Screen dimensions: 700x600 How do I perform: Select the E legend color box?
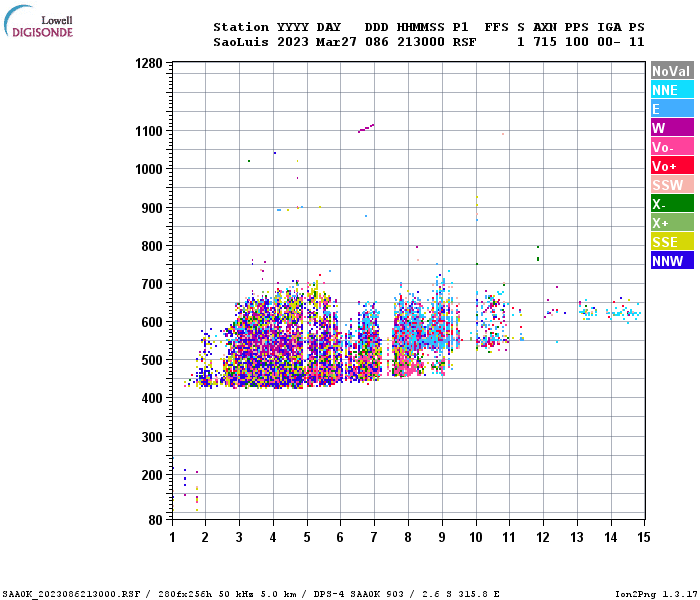[672, 108]
